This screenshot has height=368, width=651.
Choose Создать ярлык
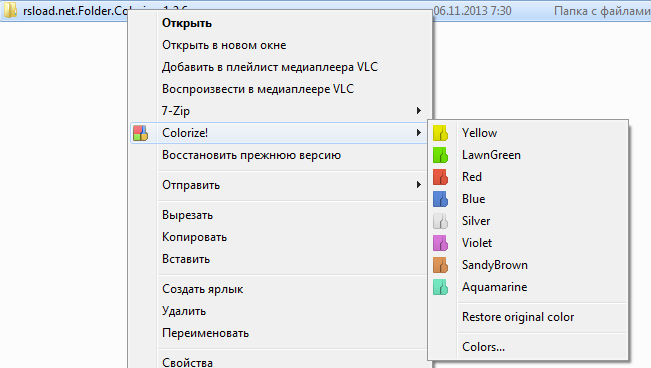[x=203, y=289]
